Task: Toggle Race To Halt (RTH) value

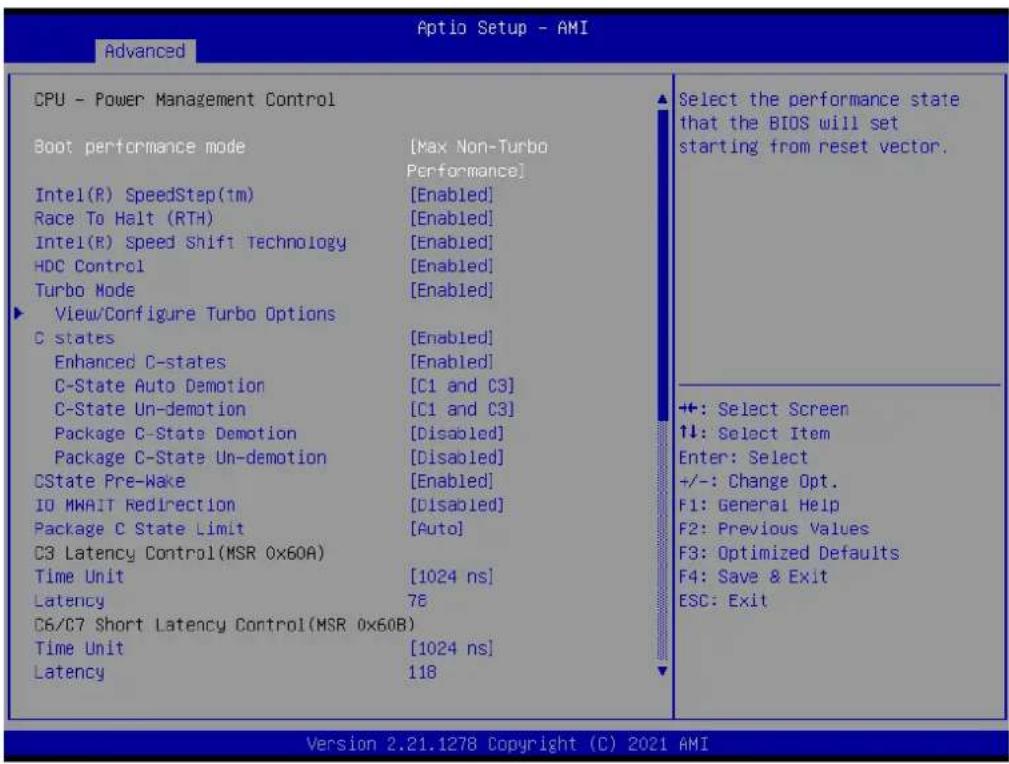Action: [451, 218]
